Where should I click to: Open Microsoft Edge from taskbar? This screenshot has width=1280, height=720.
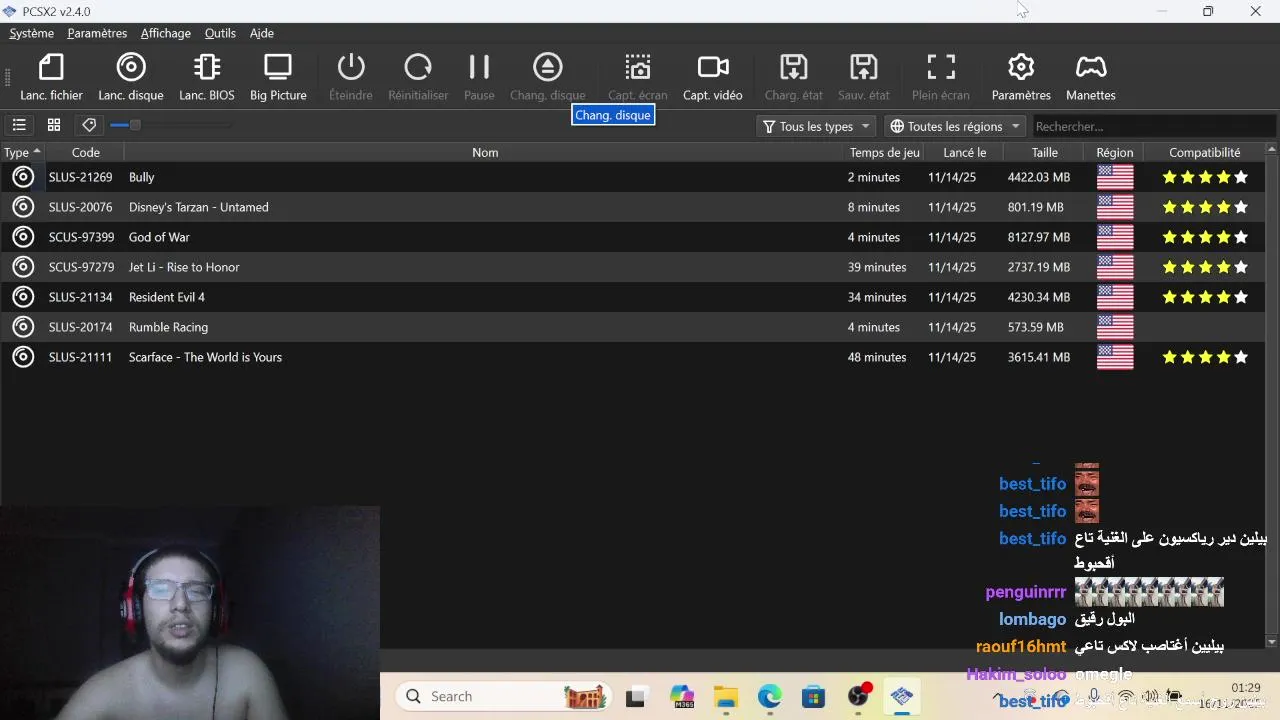point(769,697)
